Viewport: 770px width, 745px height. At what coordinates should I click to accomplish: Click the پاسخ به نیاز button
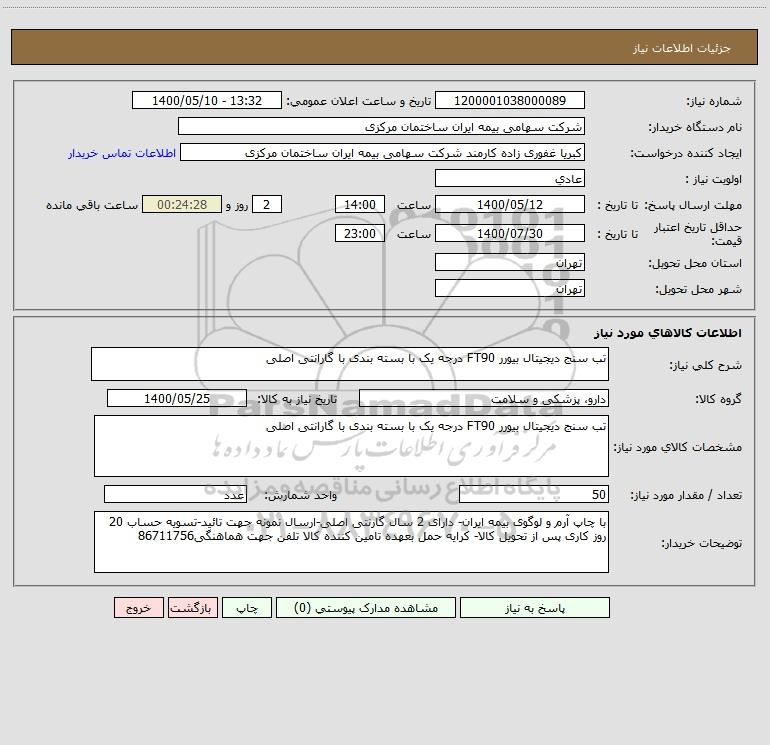pos(535,607)
